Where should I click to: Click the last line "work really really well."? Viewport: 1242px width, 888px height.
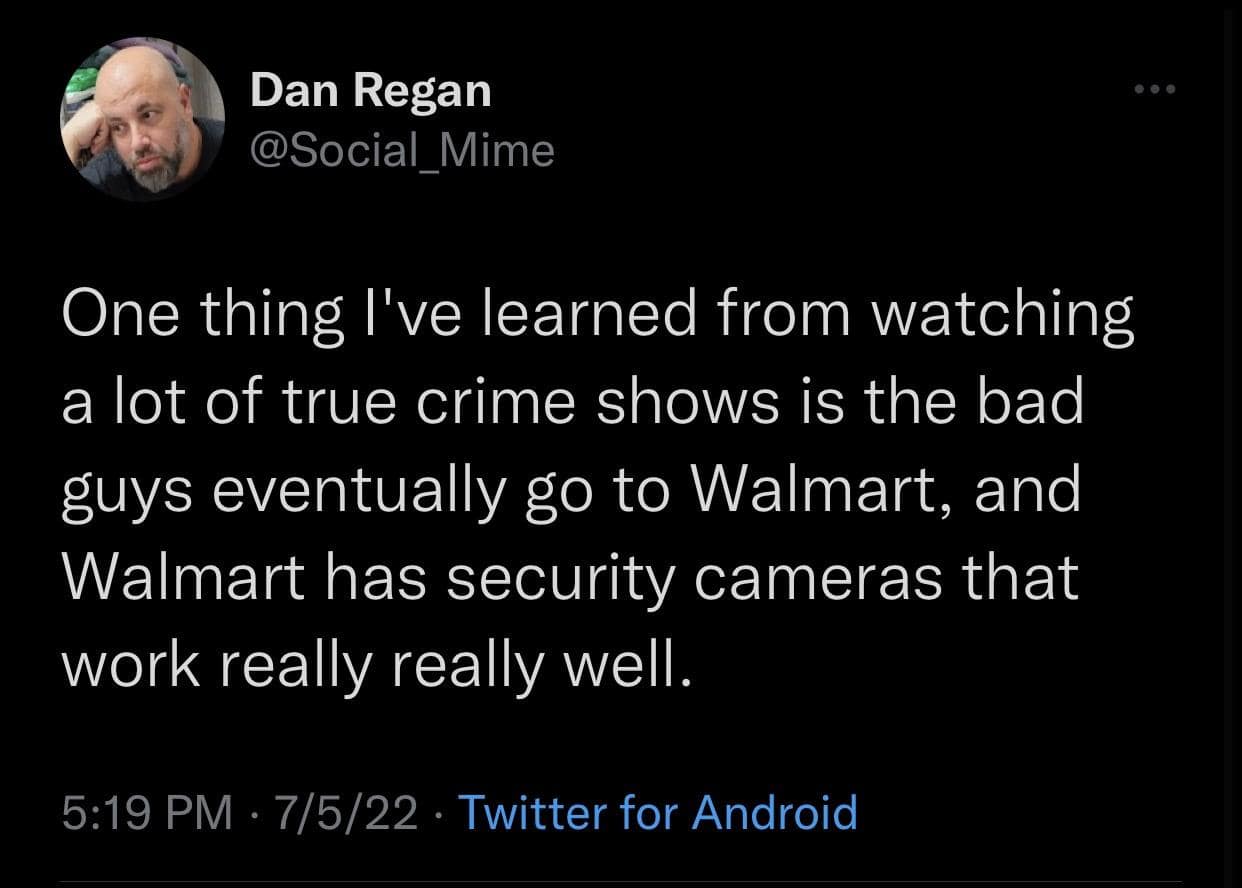click(x=375, y=665)
